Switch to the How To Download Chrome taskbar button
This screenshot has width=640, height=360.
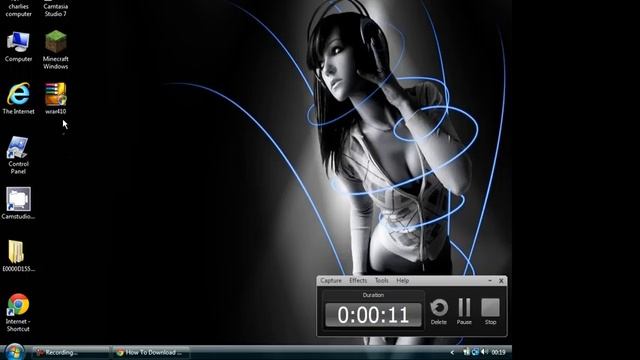(x=151, y=352)
